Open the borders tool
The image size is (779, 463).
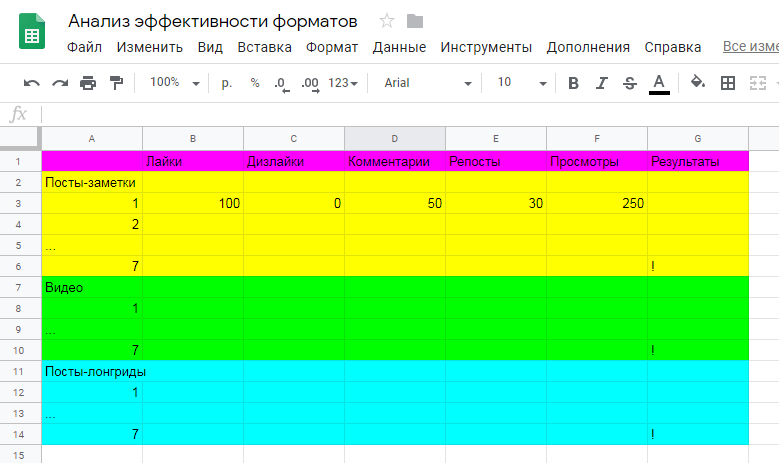pyautogui.click(x=728, y=83)
